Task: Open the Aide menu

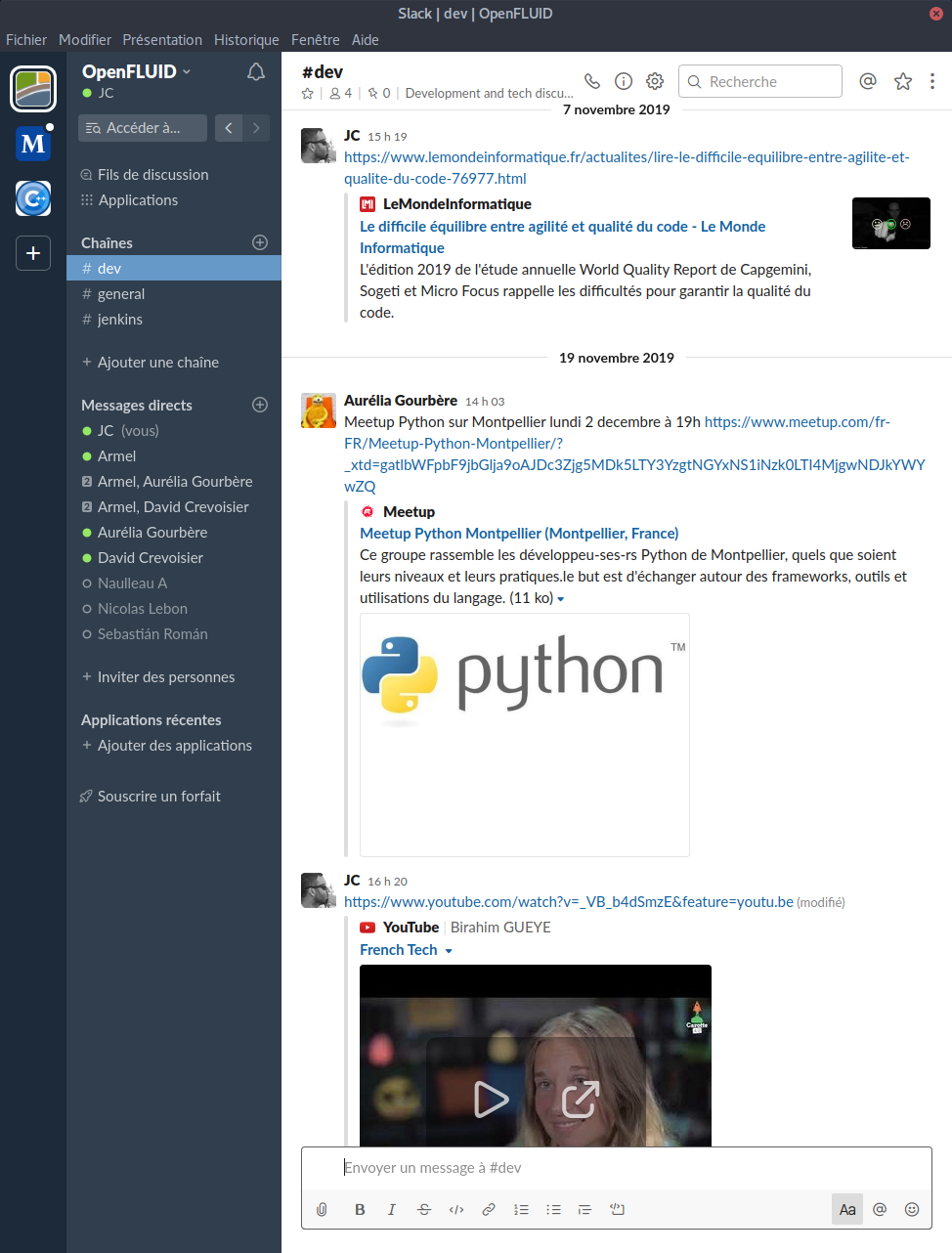Action: (x=366, y=40)
